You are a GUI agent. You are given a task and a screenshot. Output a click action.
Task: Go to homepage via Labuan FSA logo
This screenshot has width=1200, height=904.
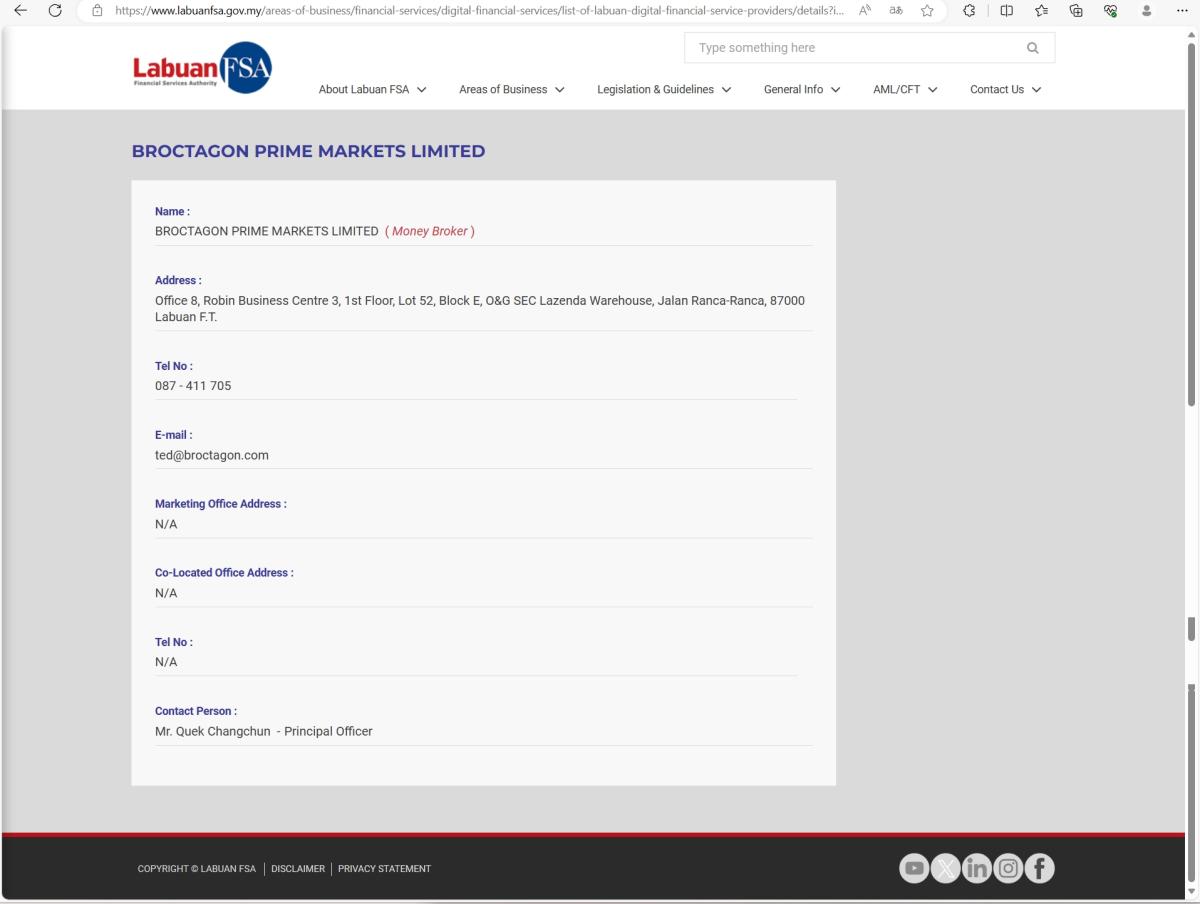[x=202, y=68]
